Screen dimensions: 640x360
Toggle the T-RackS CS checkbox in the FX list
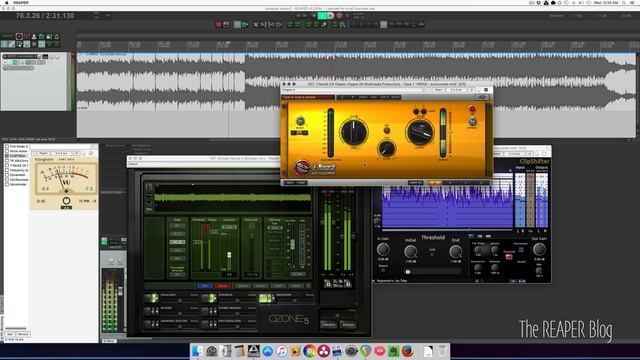point(7,165)
